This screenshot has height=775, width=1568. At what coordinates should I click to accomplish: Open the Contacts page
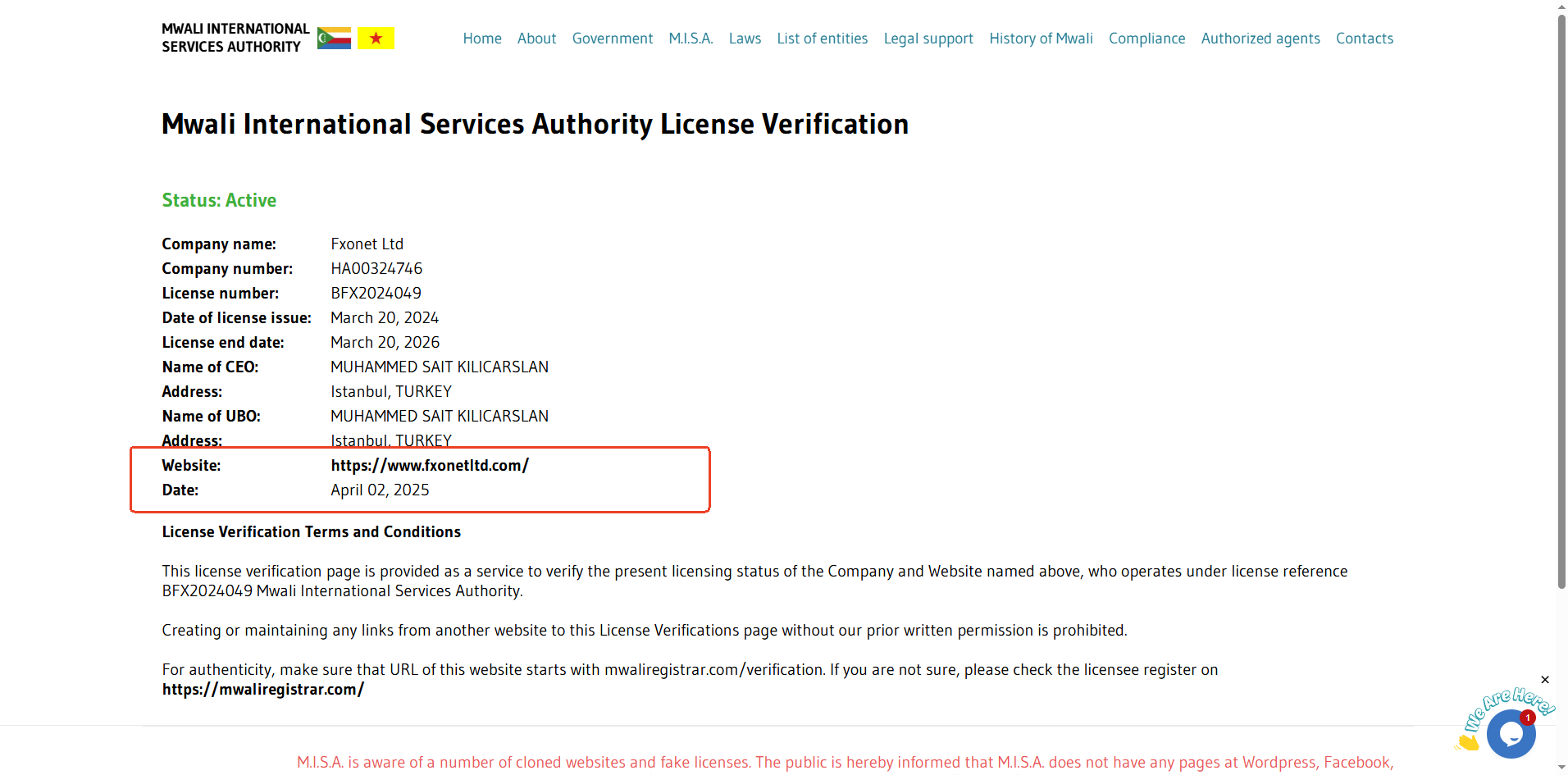coord(1364,39)
